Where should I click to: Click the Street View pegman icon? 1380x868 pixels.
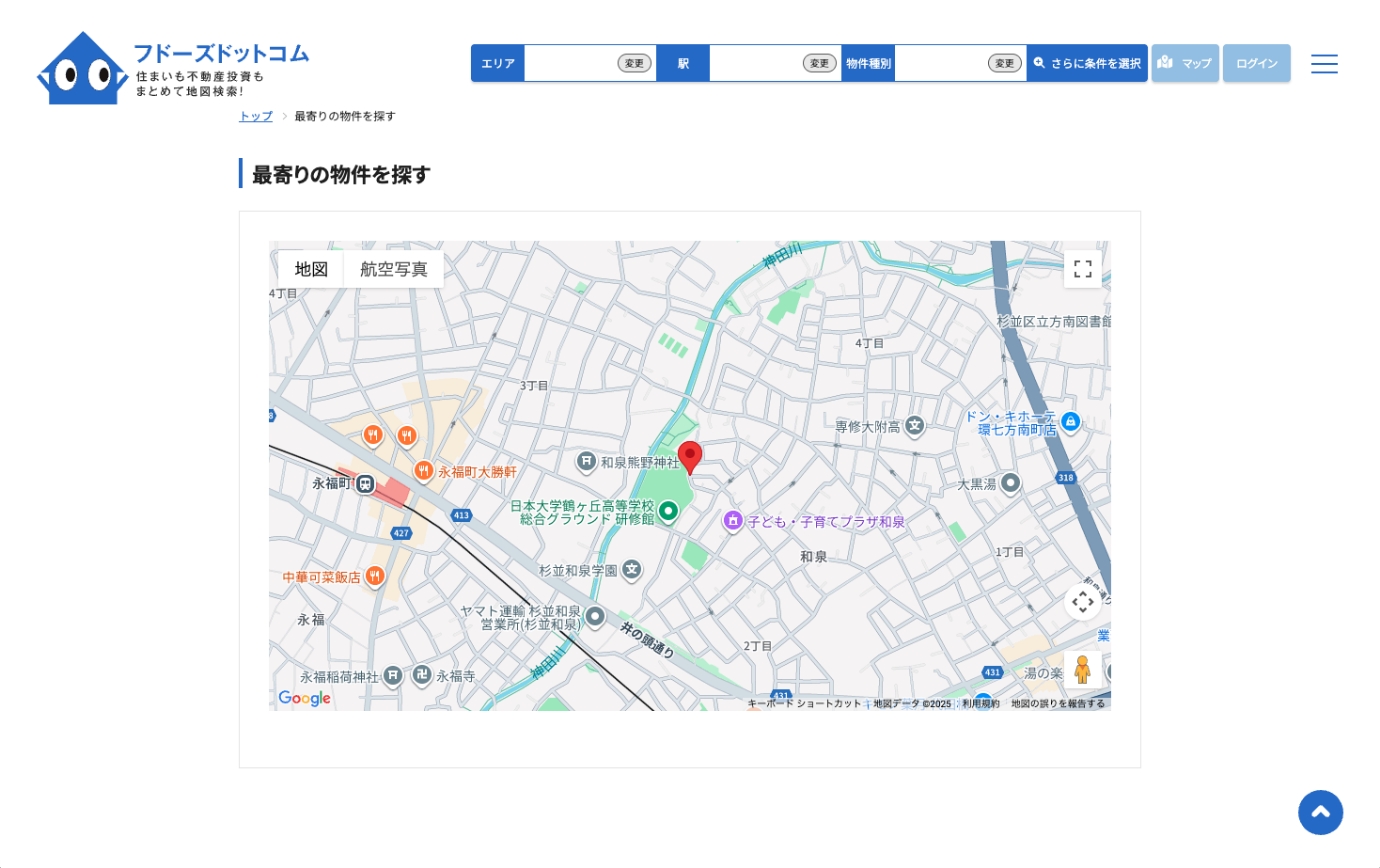(x=1082, y=669)
